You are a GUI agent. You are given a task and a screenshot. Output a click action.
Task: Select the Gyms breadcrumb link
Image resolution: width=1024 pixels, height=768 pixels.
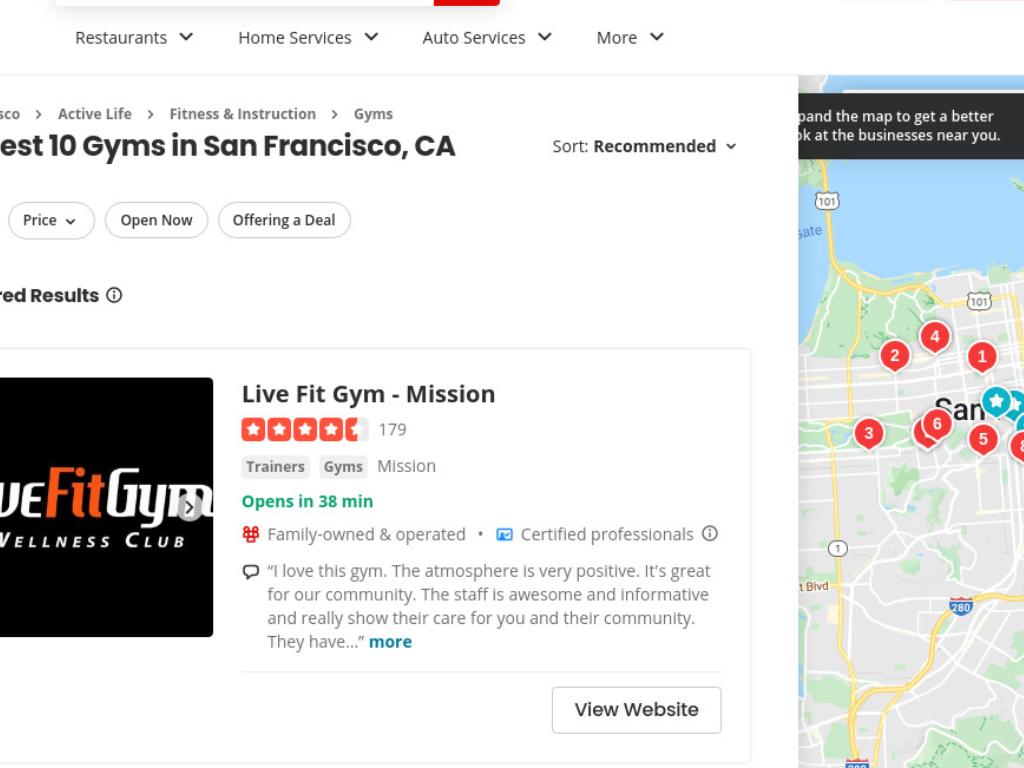[373, 114]
